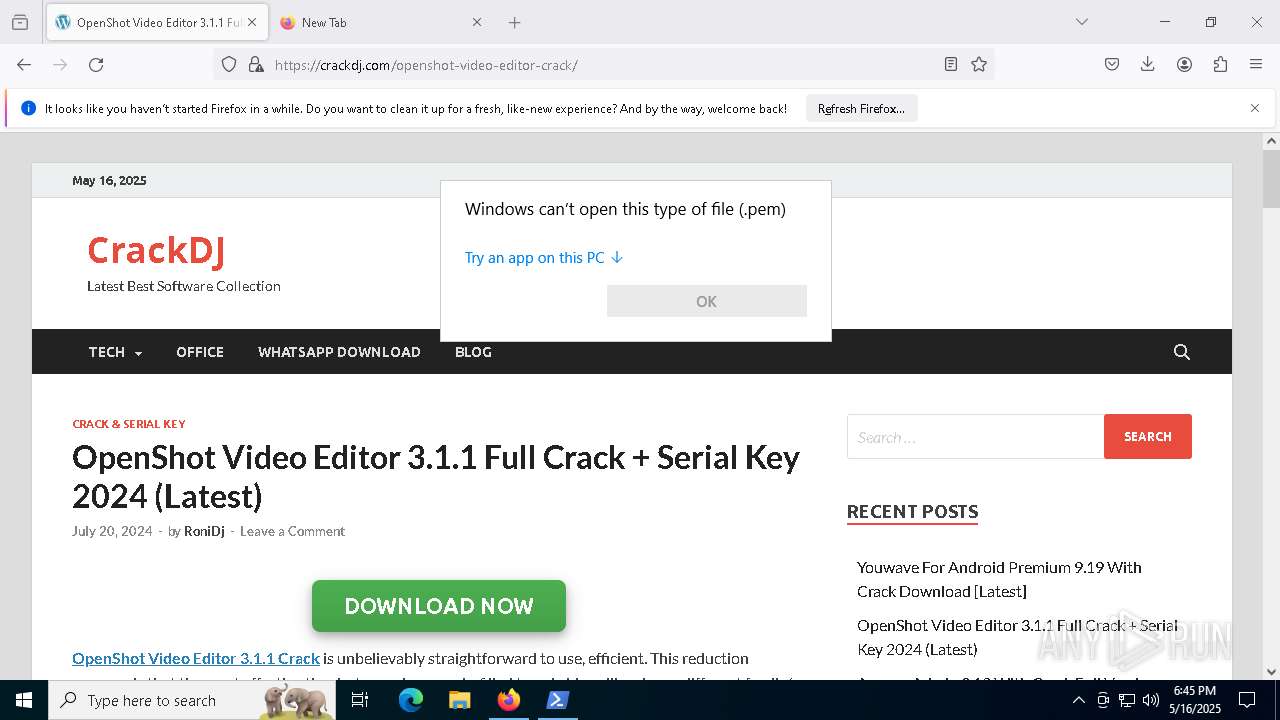Close the New Tab tab
The height and width of the screenshot is (720, 1280).
477,22
